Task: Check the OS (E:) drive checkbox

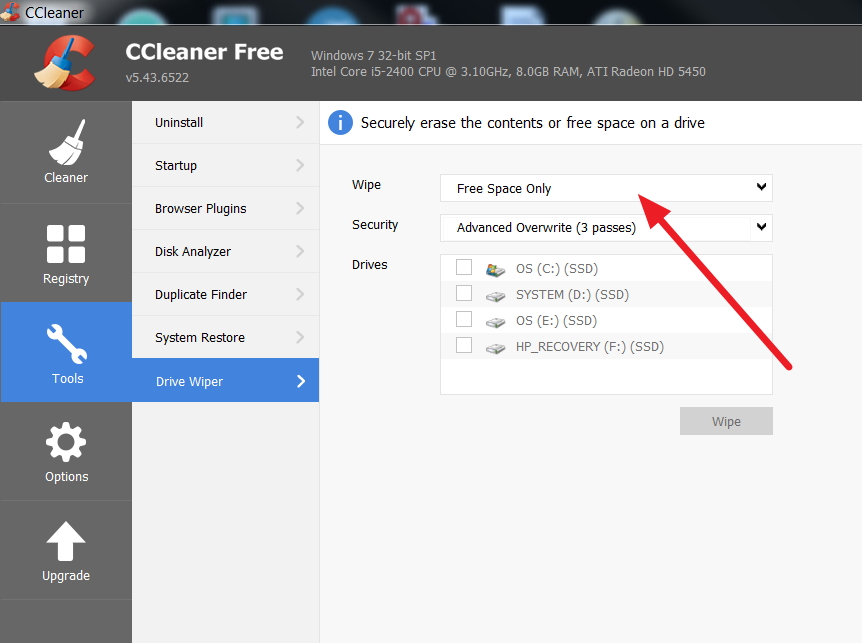Action: pos(464,319)
